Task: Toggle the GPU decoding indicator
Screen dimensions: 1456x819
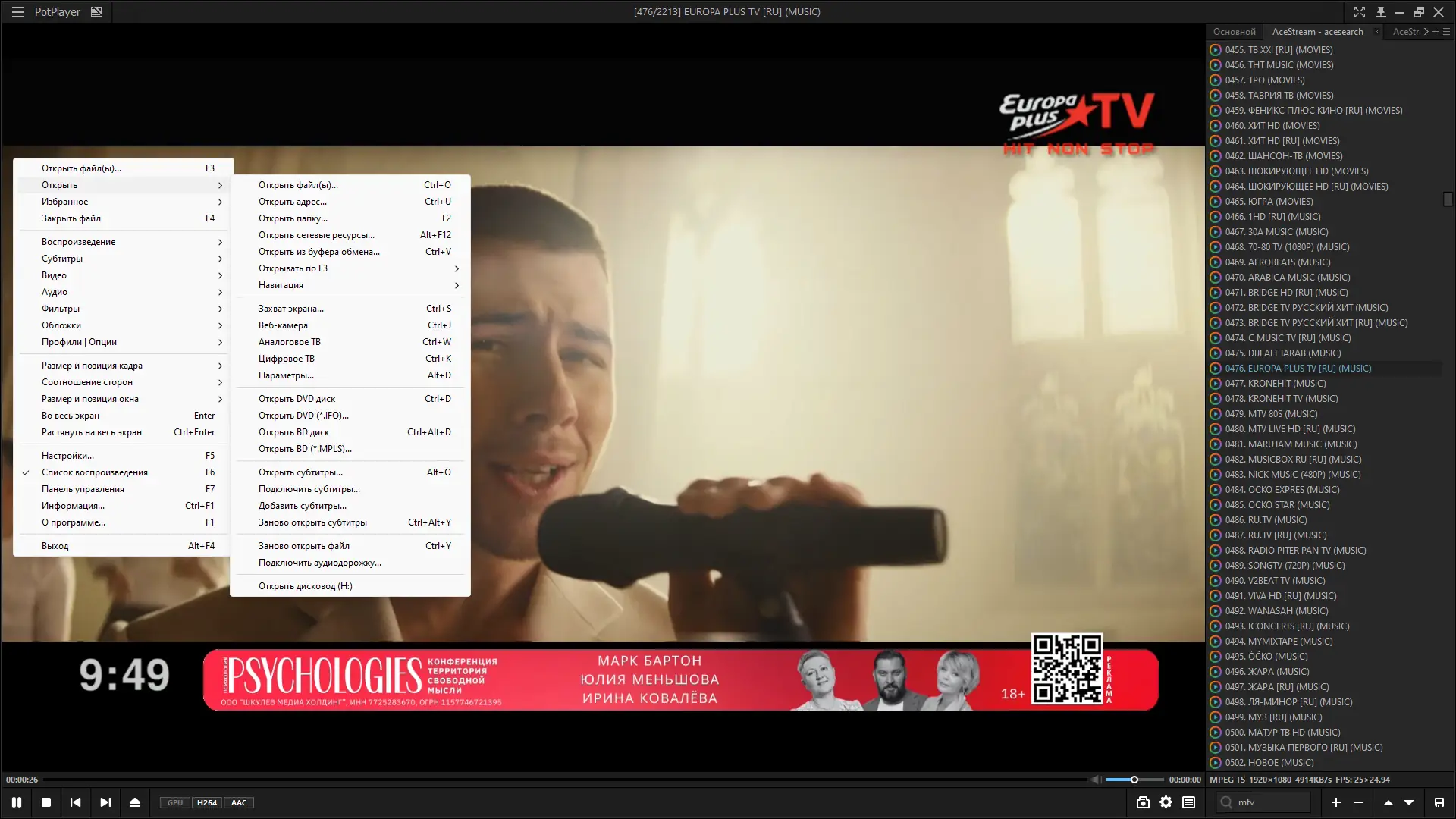Action: pyautogui.click(x=174, y=802)
